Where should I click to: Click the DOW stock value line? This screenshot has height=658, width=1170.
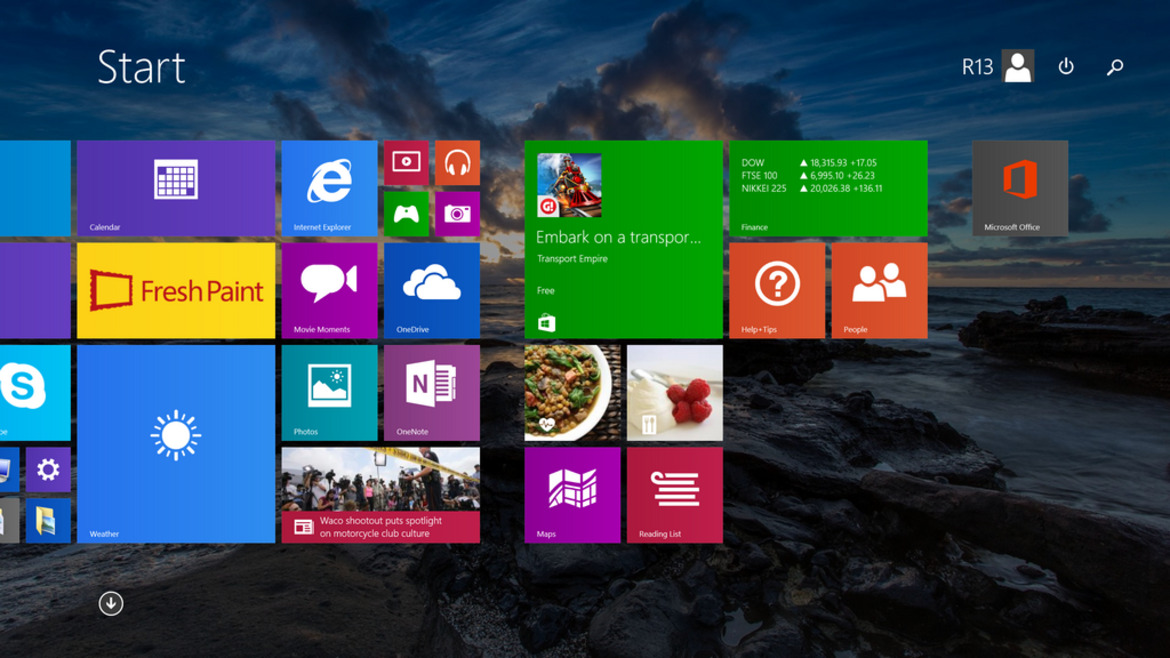tap(809, 163)
